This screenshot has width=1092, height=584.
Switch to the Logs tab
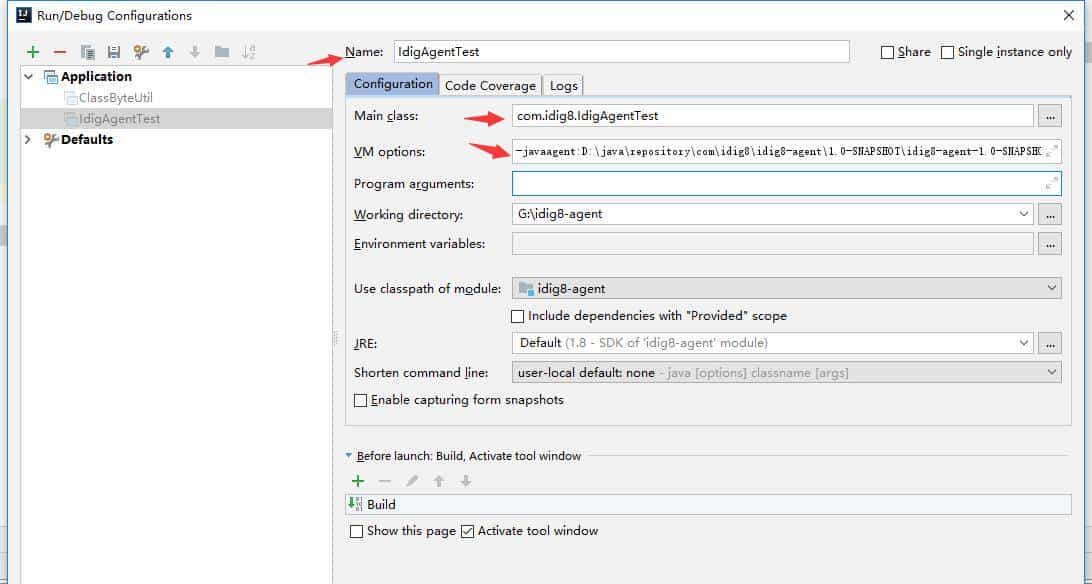(x=563, y=85)
